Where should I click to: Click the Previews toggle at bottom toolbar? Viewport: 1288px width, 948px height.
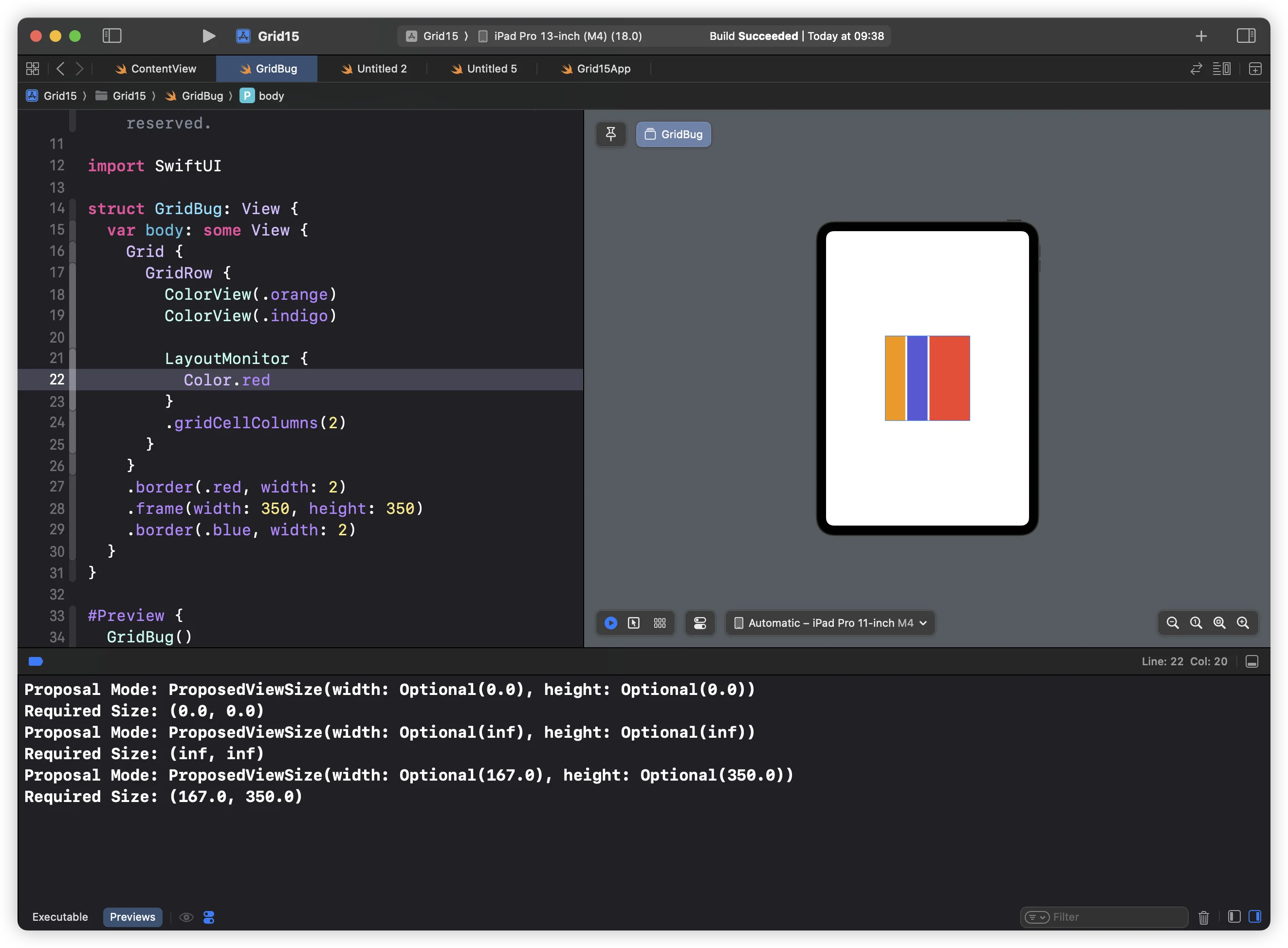point(132,916)
